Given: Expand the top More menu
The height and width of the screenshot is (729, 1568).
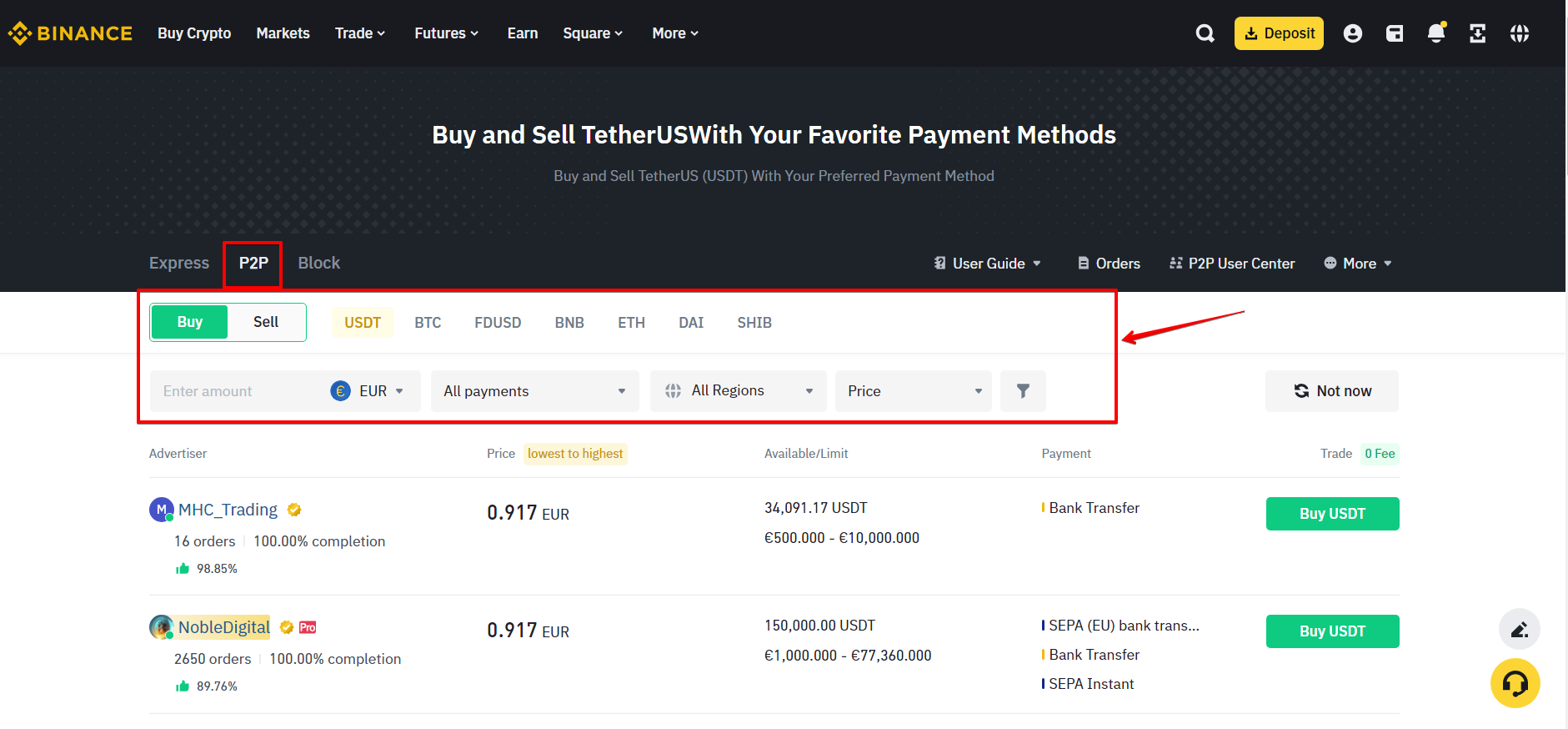Looking at the screenshot, I should [675, 33].
